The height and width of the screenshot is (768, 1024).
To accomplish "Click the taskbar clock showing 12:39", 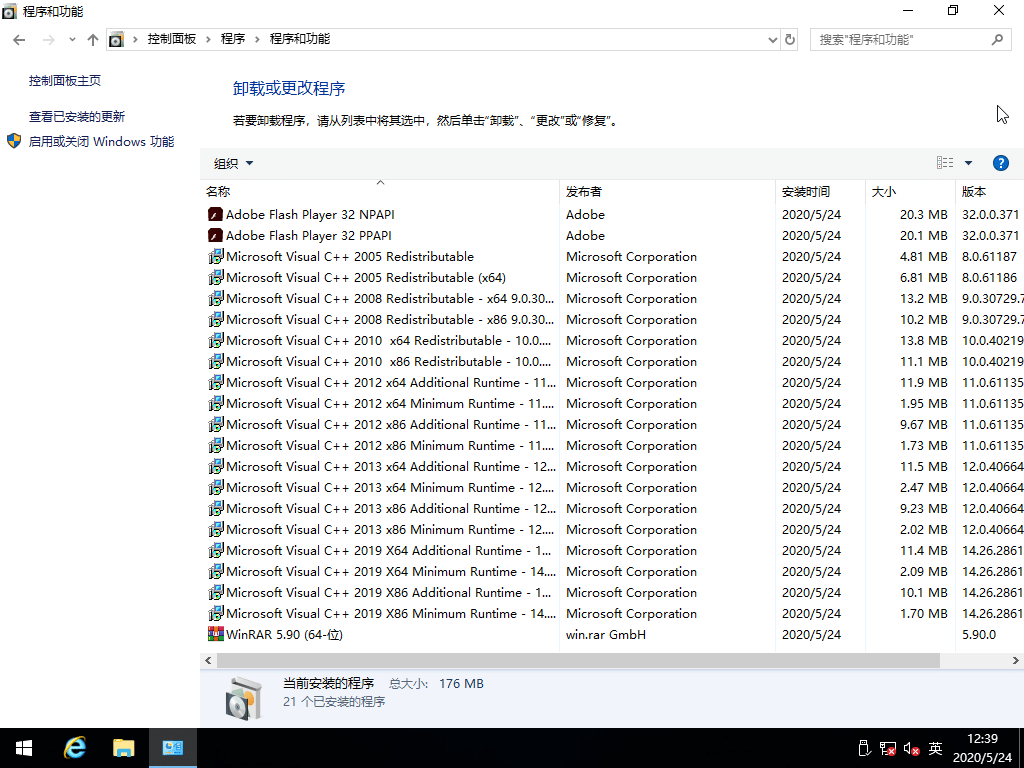I will (x=982, y=748).
